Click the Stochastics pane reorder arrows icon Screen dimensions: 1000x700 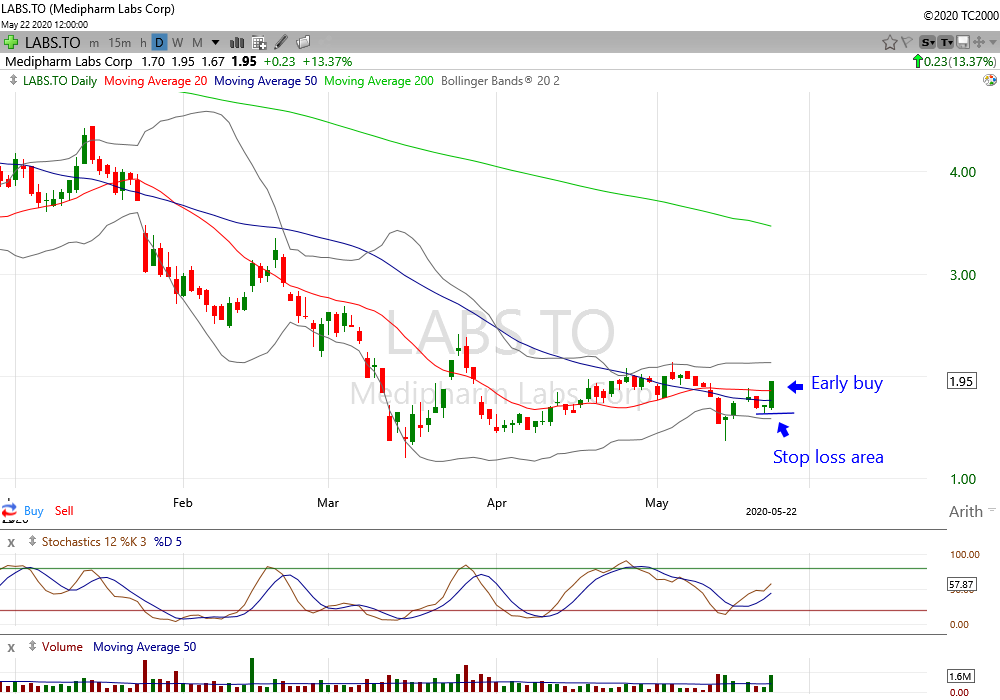32,541
